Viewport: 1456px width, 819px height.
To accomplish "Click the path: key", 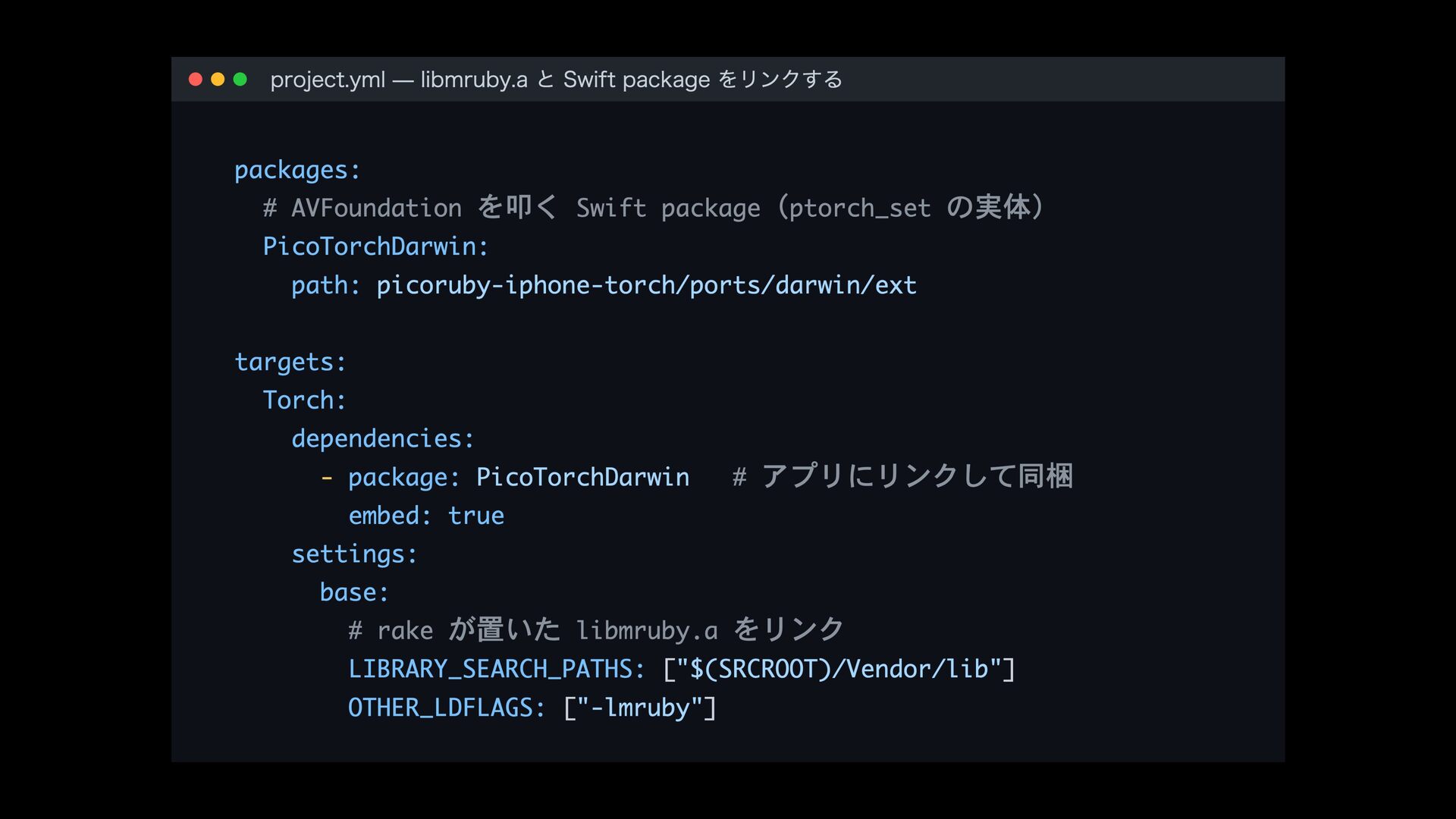I will 325,285.
